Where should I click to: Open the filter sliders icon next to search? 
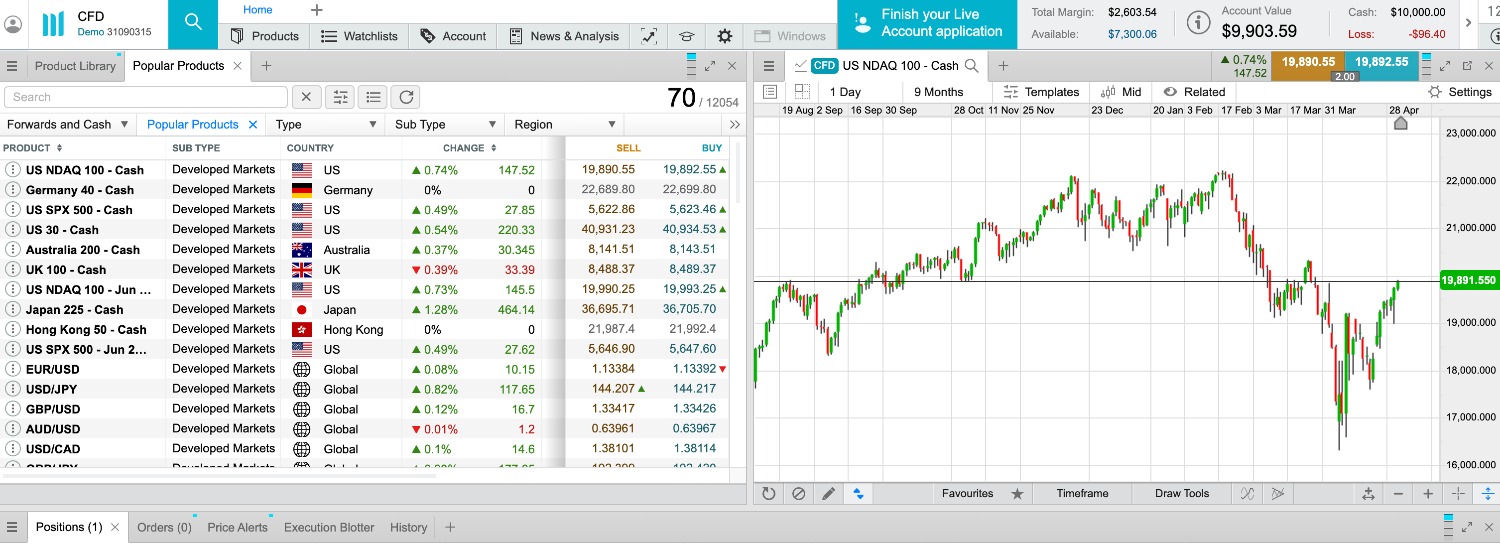340,97
